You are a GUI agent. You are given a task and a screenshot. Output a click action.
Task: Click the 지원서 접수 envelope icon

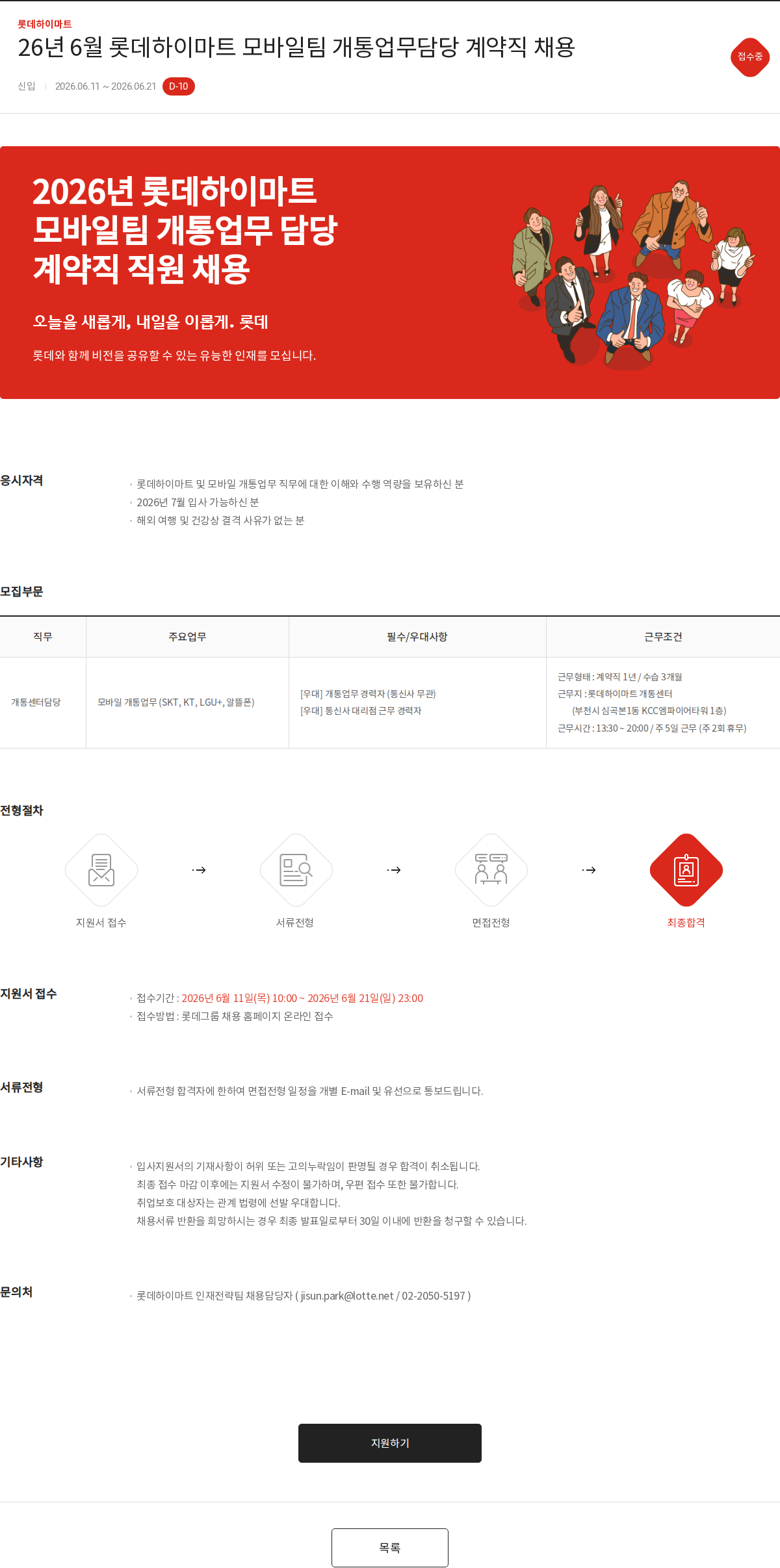(101, 870)
